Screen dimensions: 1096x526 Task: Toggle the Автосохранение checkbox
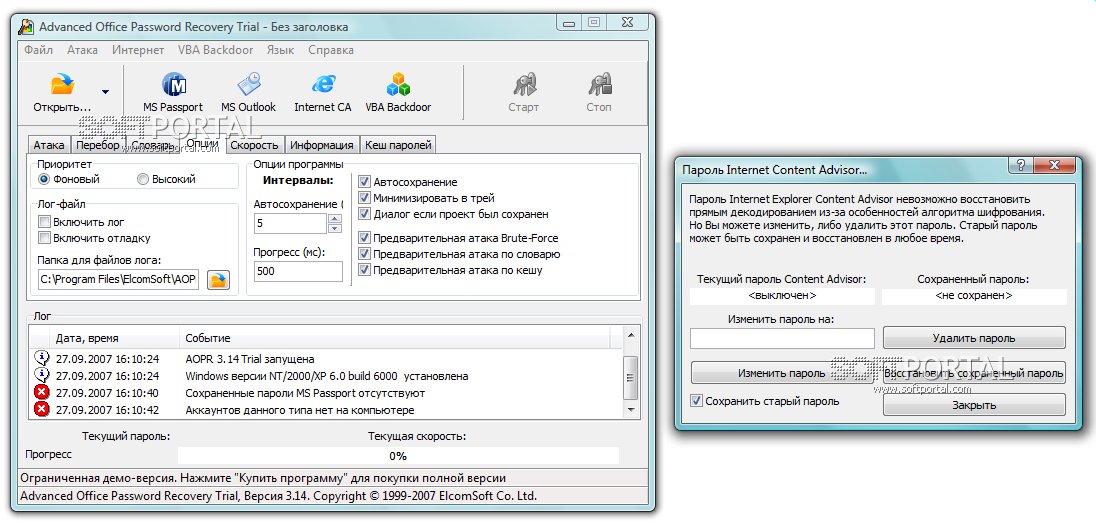(363, 182)
